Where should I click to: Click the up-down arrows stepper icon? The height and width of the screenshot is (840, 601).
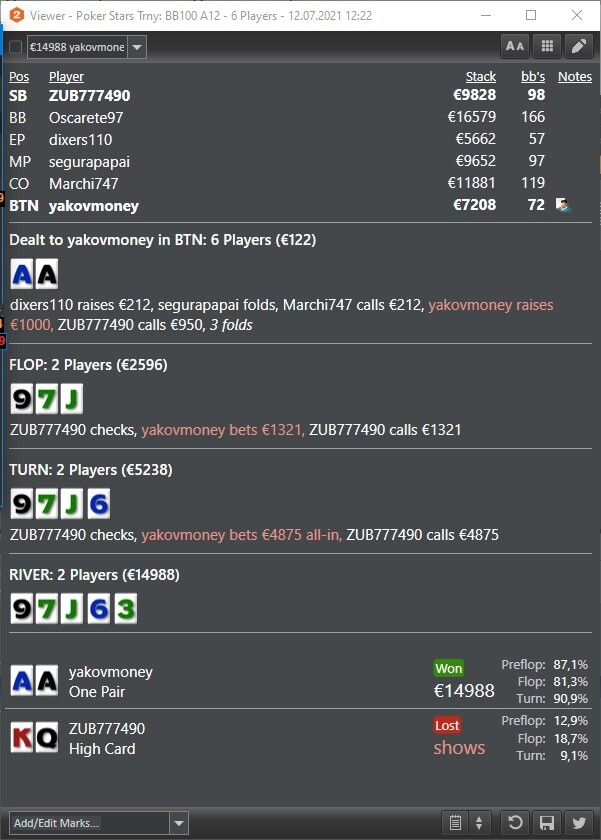[479, 822]
